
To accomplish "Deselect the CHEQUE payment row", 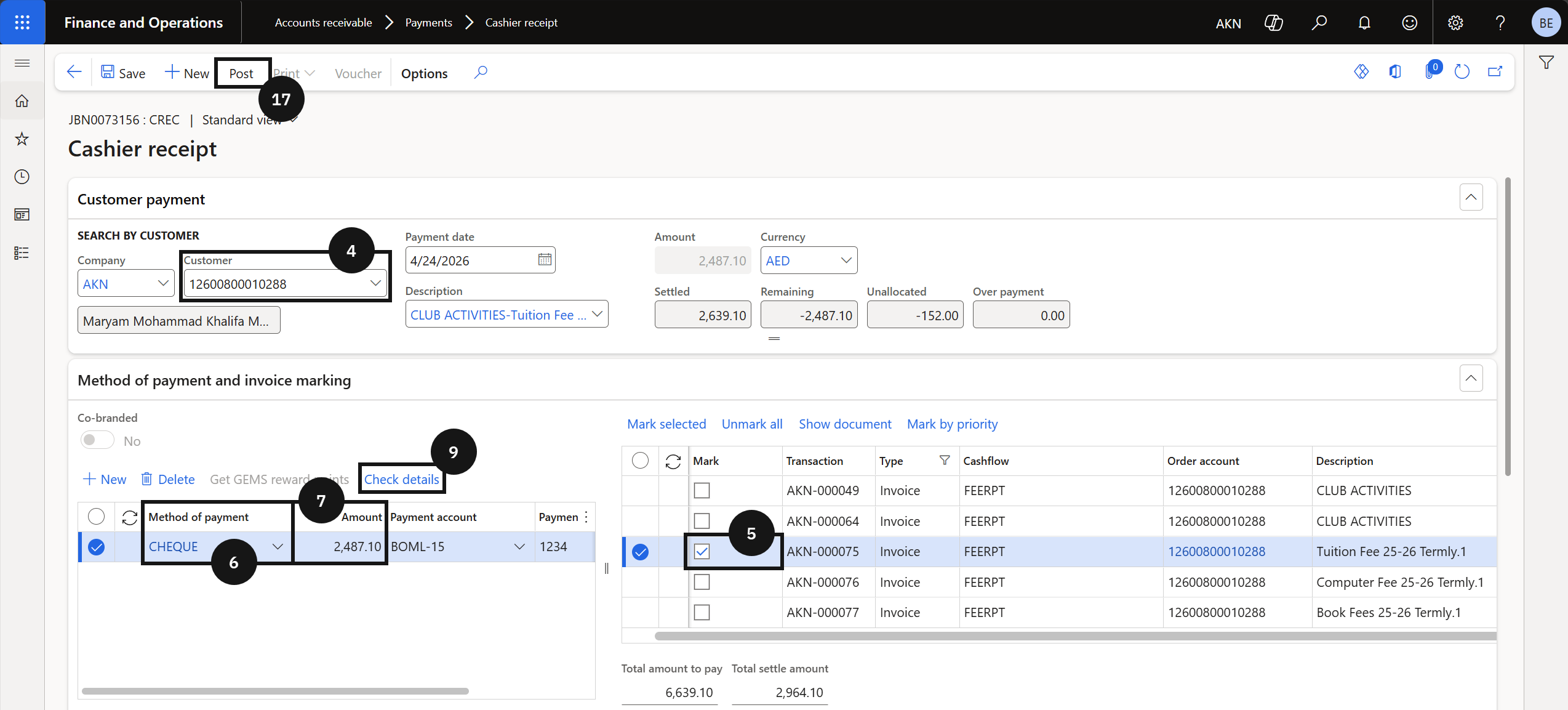I will [x=96, y=547].
